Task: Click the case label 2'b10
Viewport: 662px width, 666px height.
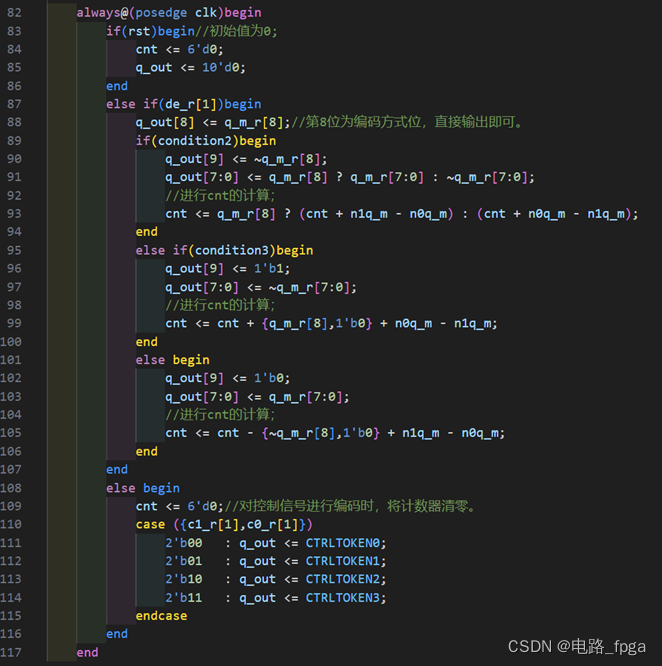Action: click(x=184, y=579)
